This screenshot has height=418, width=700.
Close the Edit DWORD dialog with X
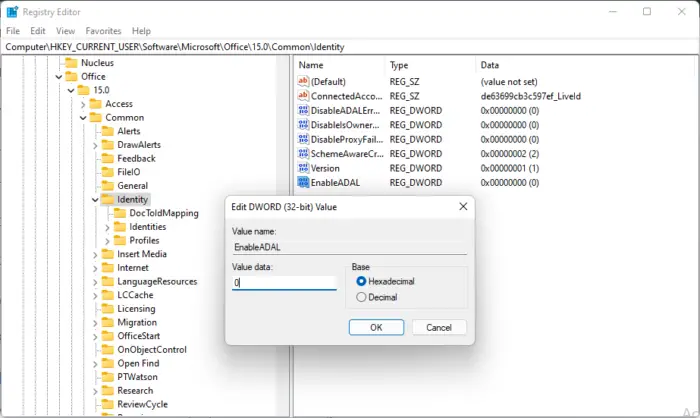pos(463,206)
